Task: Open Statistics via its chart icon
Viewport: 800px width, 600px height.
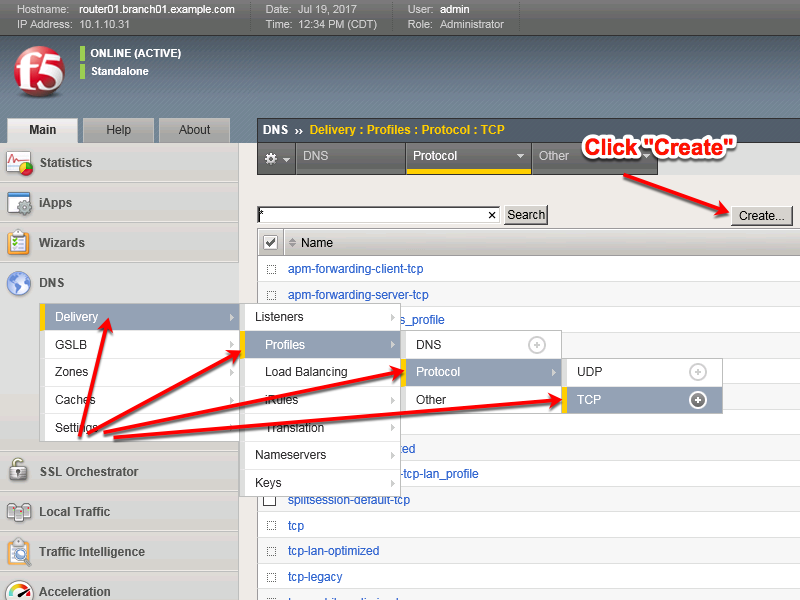Action: pos(19,163)
